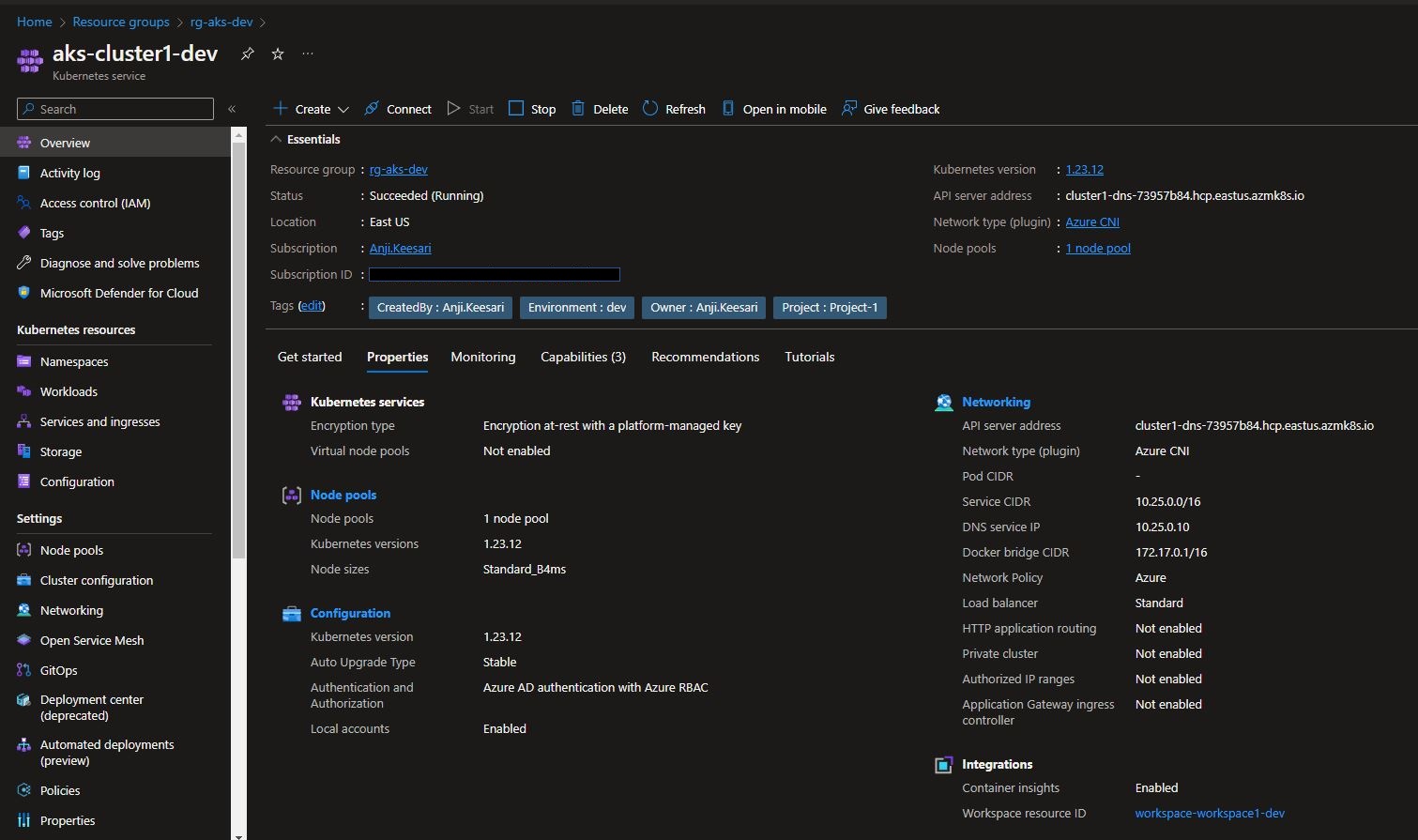Click the Services and ingresses icon
Screen dimensions: 1418x840
tap(24, 421)
